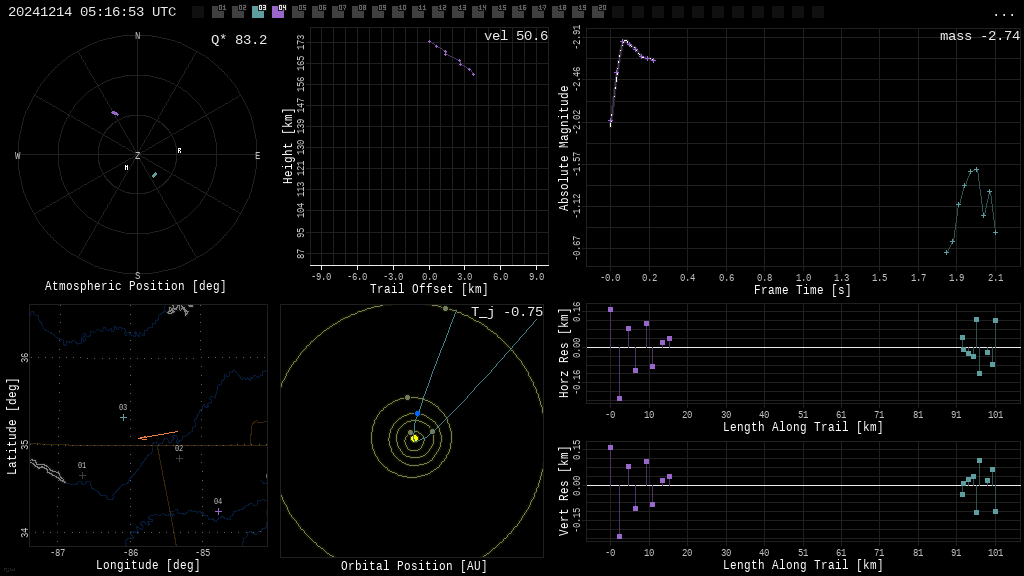
Task: Select station 10 box in top strip
Action: coord(398,12)
